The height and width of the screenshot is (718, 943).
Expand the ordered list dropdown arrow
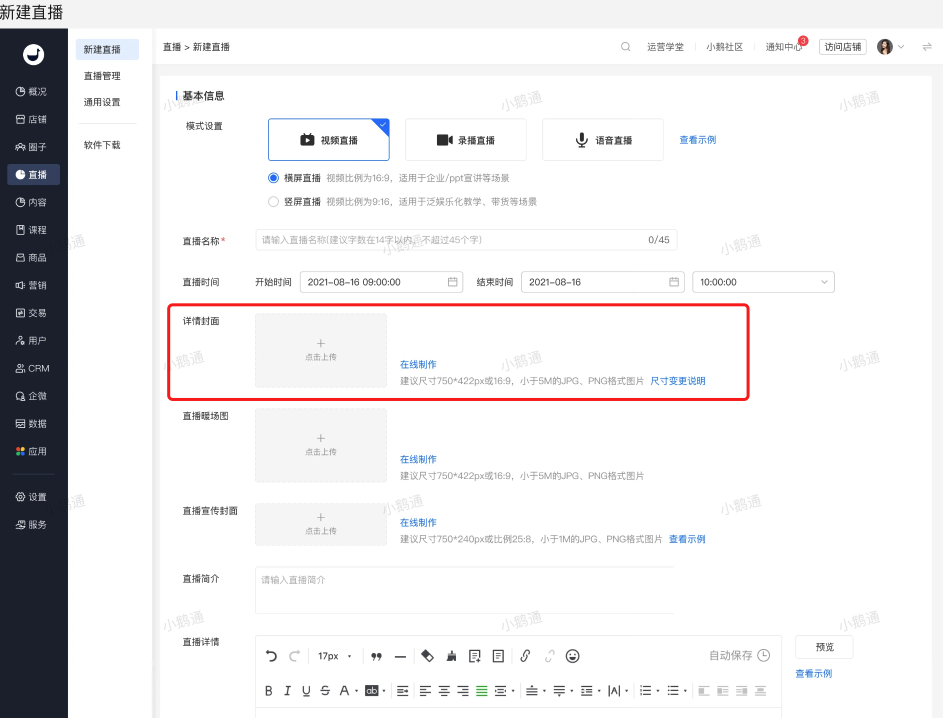click(658, 692)
